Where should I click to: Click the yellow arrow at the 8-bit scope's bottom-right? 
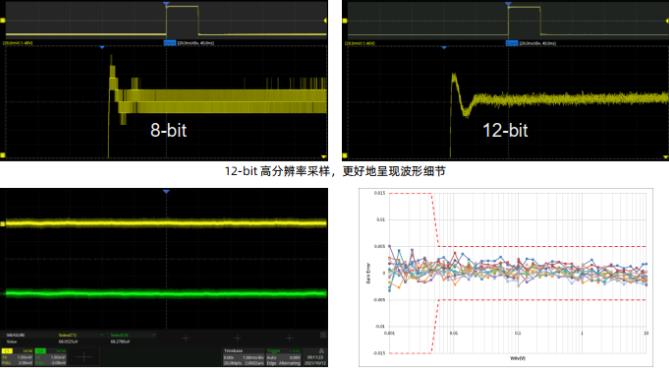pyautogui.click(x=324, y=157)
